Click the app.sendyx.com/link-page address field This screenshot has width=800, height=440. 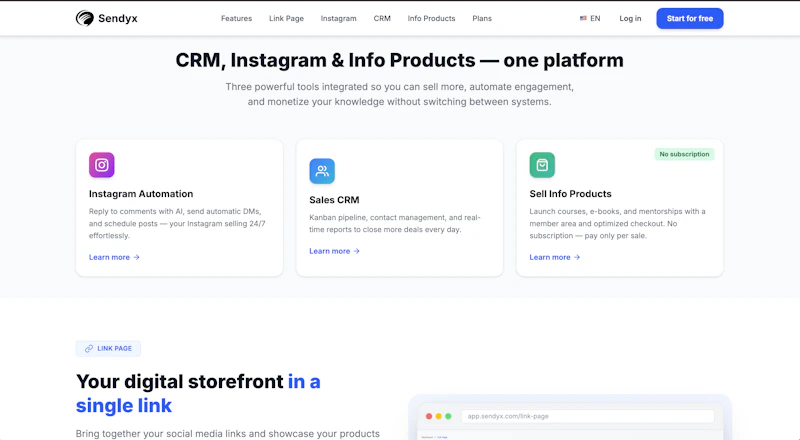coord(587,417)
